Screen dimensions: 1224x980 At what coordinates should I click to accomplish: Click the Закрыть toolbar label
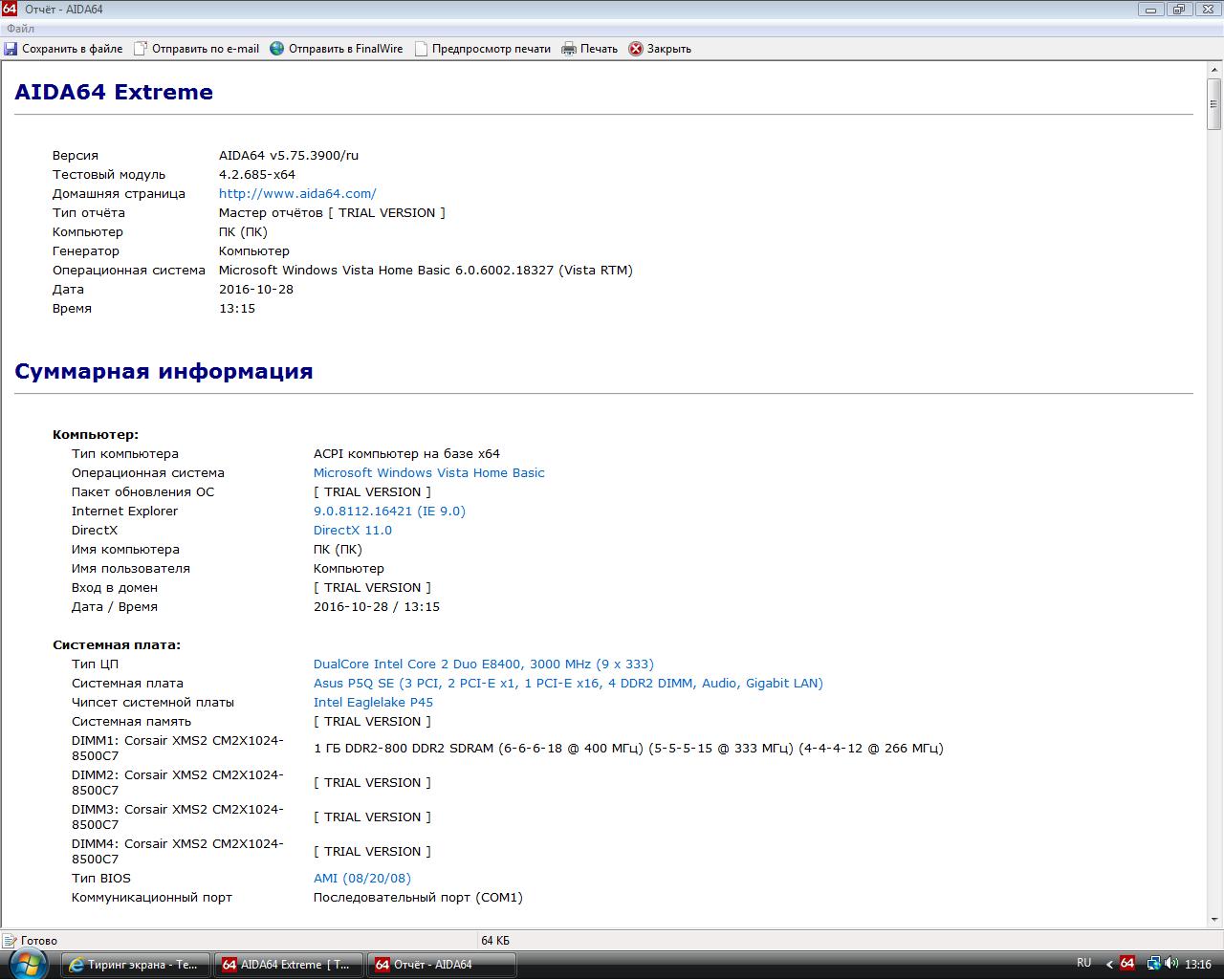[669, 49]
